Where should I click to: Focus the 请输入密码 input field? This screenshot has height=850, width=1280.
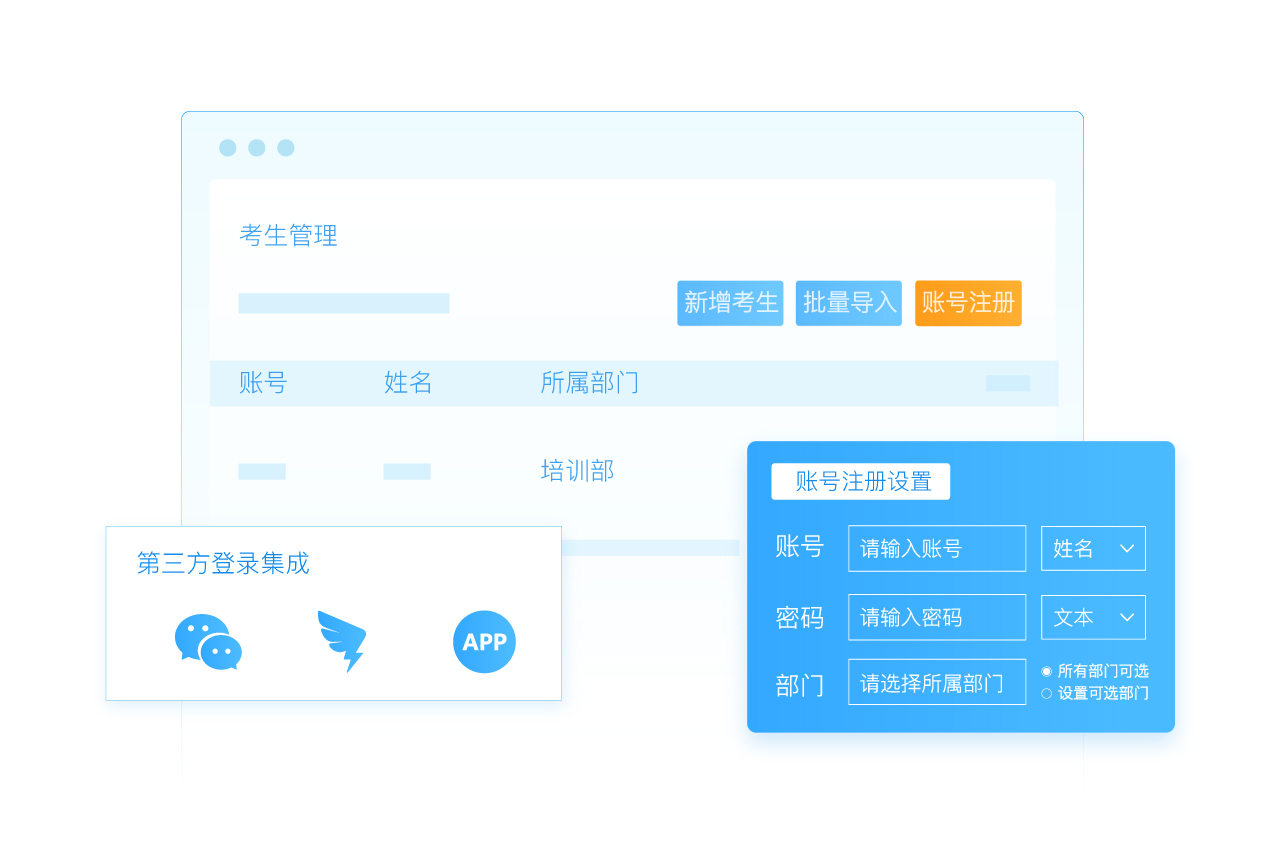936,617
